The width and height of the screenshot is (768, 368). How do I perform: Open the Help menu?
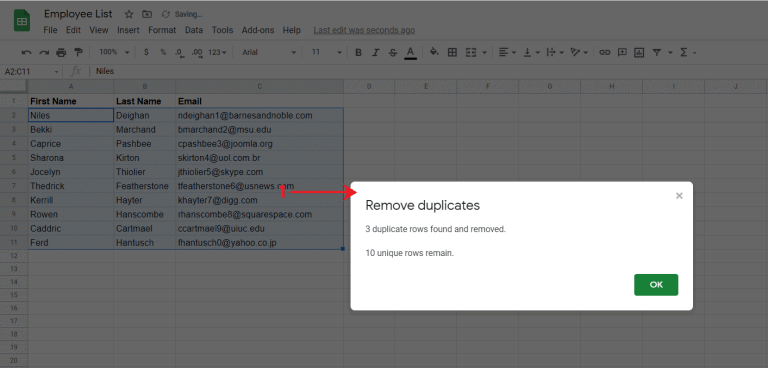click(x=291, y=30)
